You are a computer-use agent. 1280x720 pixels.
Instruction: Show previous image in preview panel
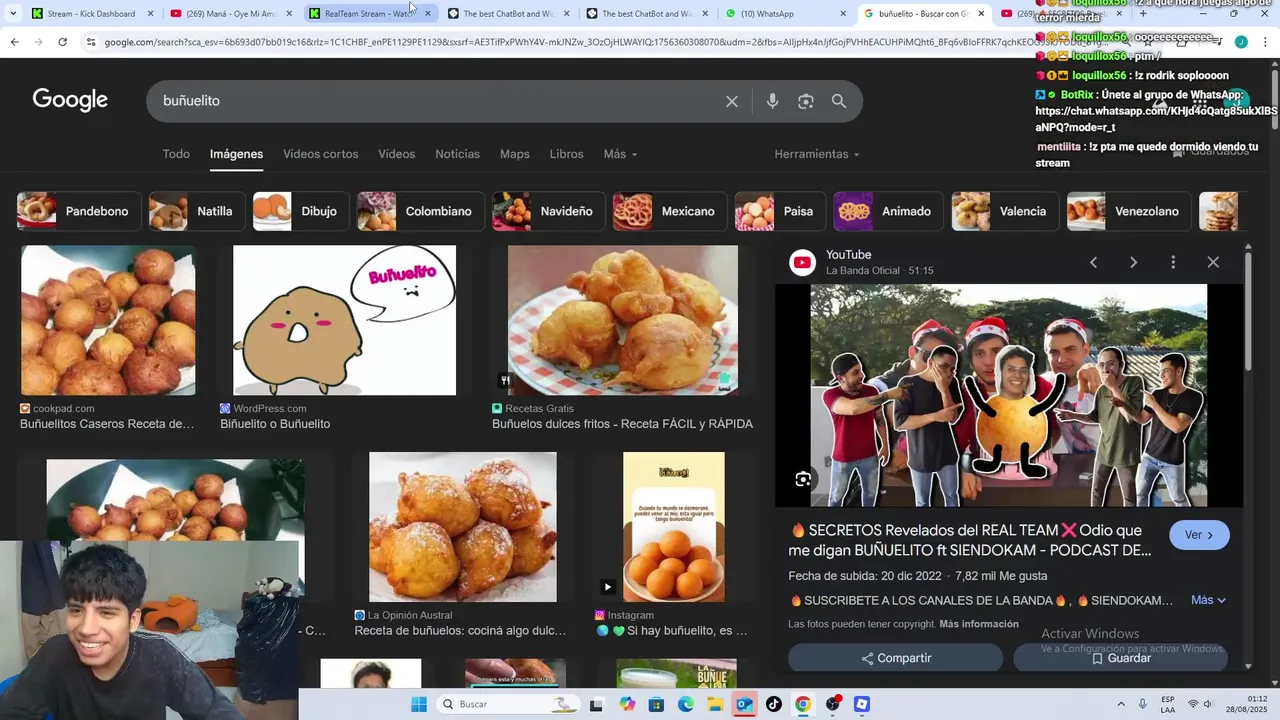(x=1093, y=262)
